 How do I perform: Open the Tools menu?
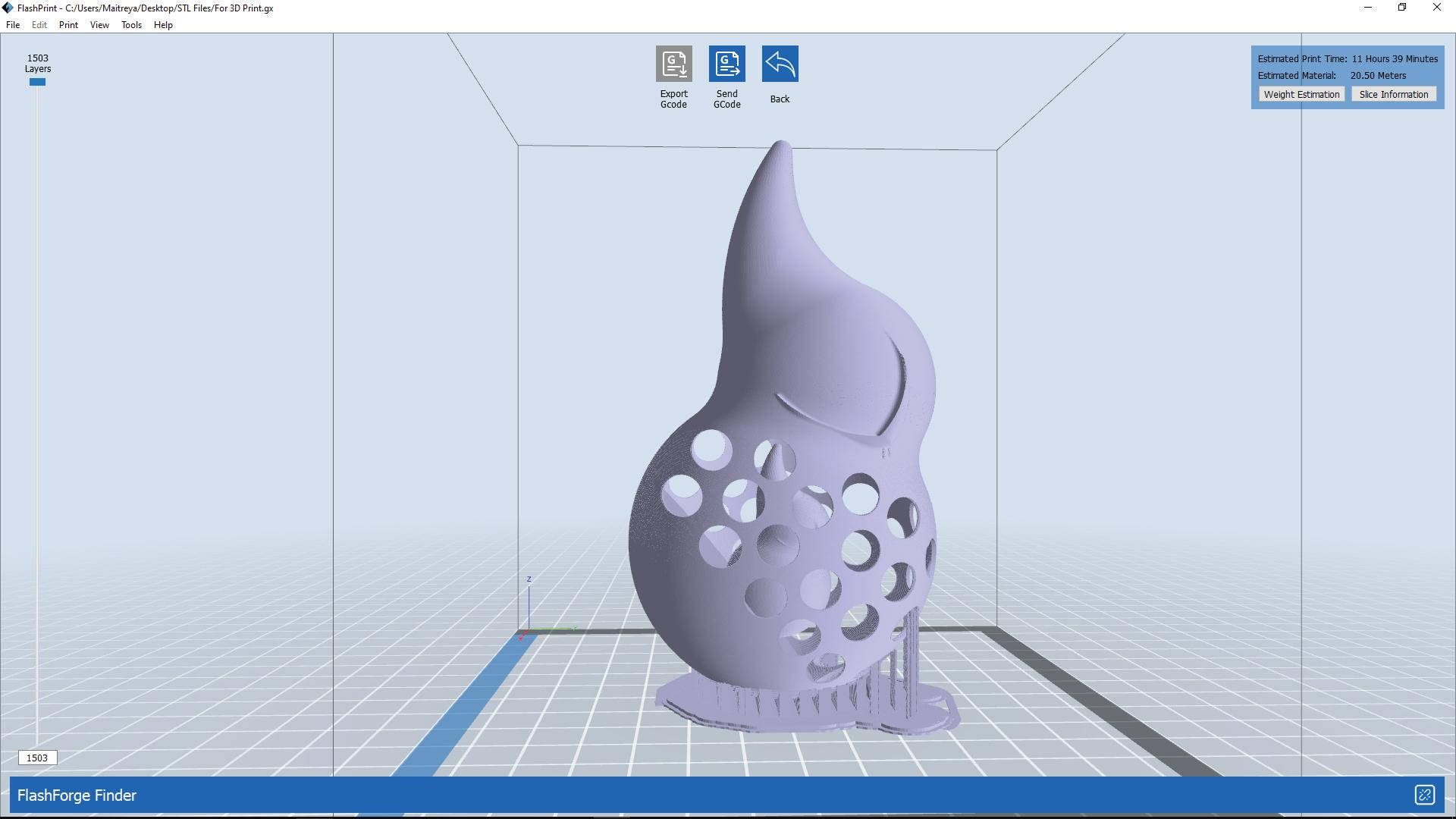(131, 25)
